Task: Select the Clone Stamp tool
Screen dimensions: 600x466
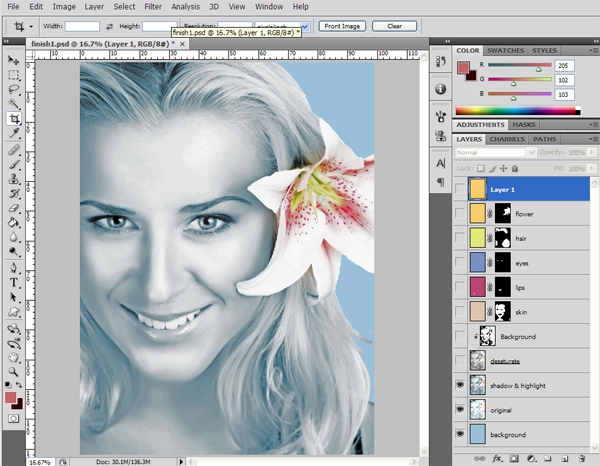Action: (x=13, y=179)
